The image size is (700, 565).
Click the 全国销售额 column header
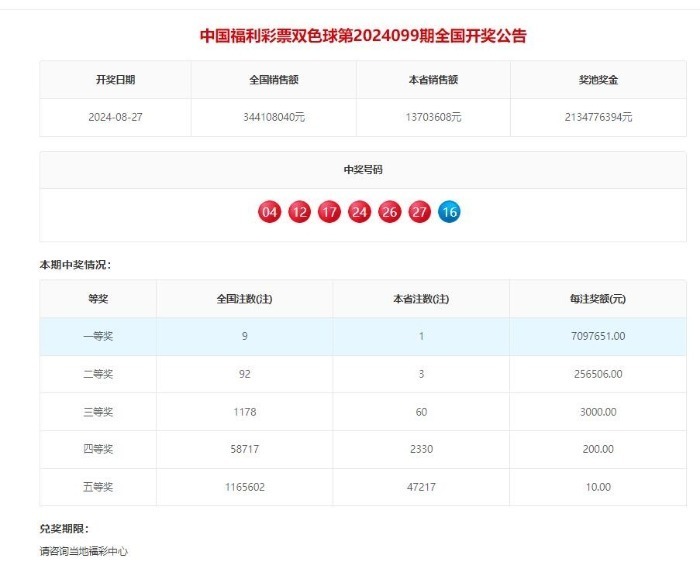pyautogui.click(x=274, y=80)
